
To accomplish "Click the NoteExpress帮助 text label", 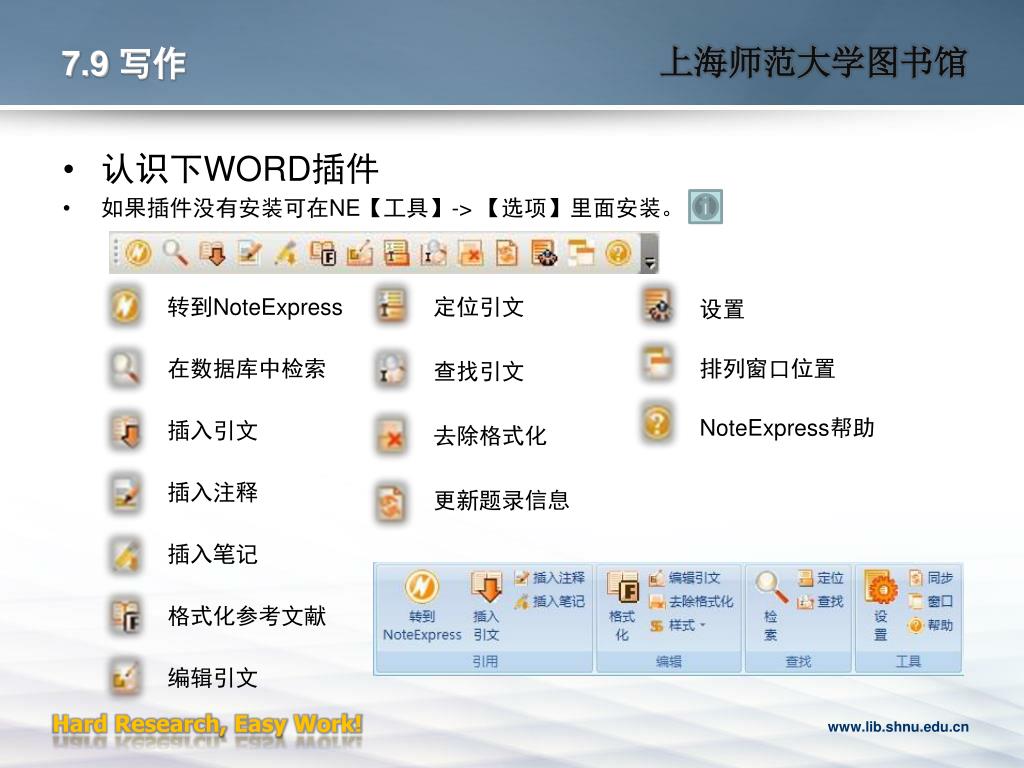I will 787,428.
